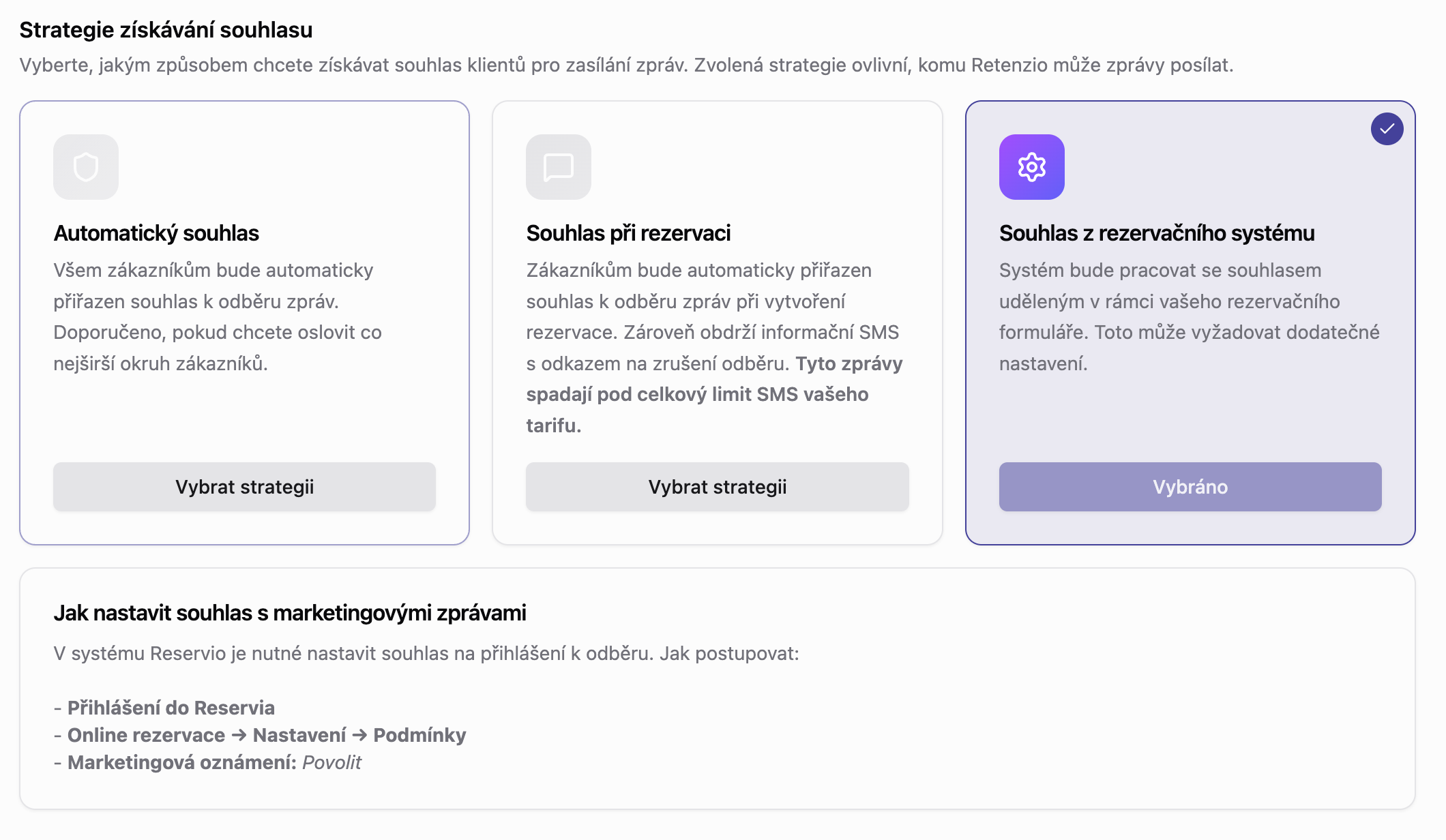This screenshot has height=840, width=1446.
Task: Click the Souhlas z rezervačního systému description
Action: pyautogui.click(x=1188, y=317)
